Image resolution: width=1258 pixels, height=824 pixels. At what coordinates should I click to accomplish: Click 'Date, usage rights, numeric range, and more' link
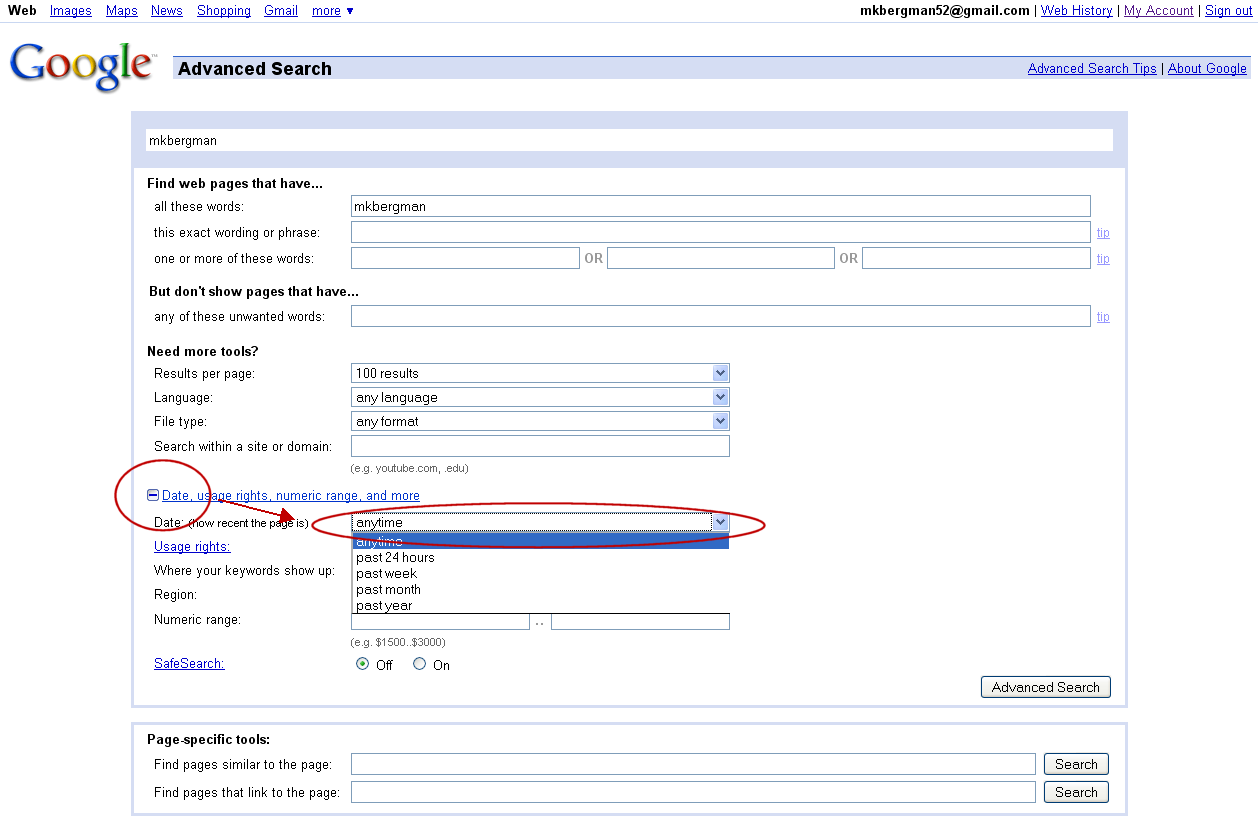291,495
